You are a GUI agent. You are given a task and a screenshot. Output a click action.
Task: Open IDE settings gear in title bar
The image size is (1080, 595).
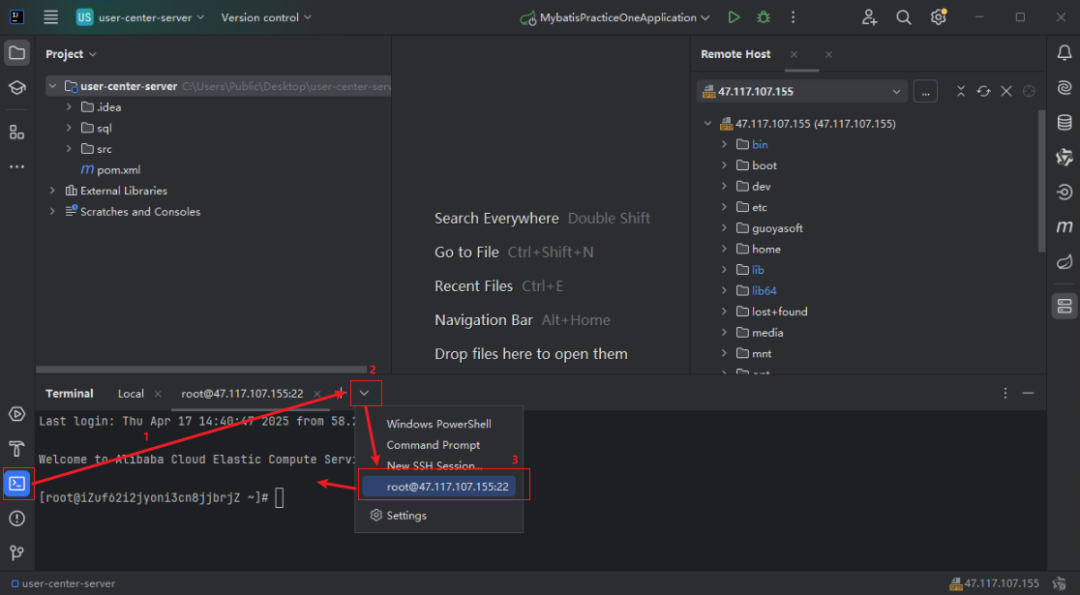click(x=938, y=17)
